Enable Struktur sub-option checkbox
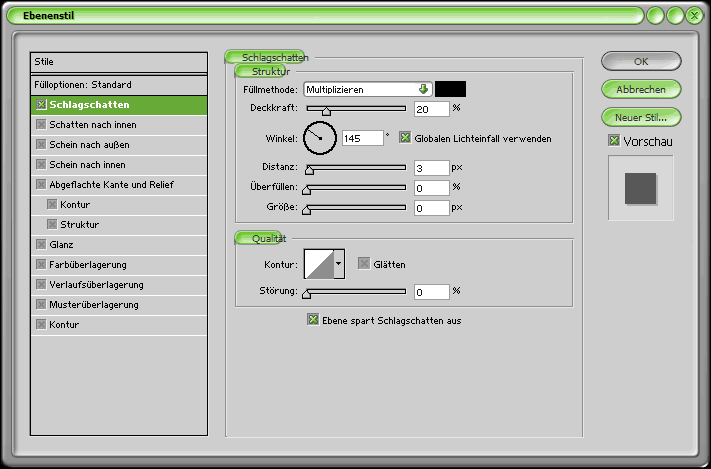The image size is (711, 469). point(52,225)
